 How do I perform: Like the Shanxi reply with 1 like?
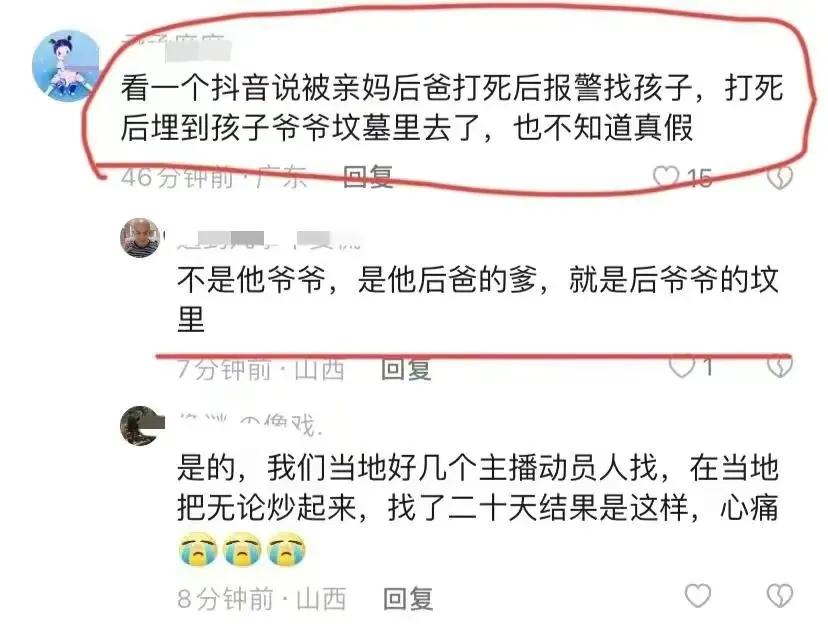point(682,366)
